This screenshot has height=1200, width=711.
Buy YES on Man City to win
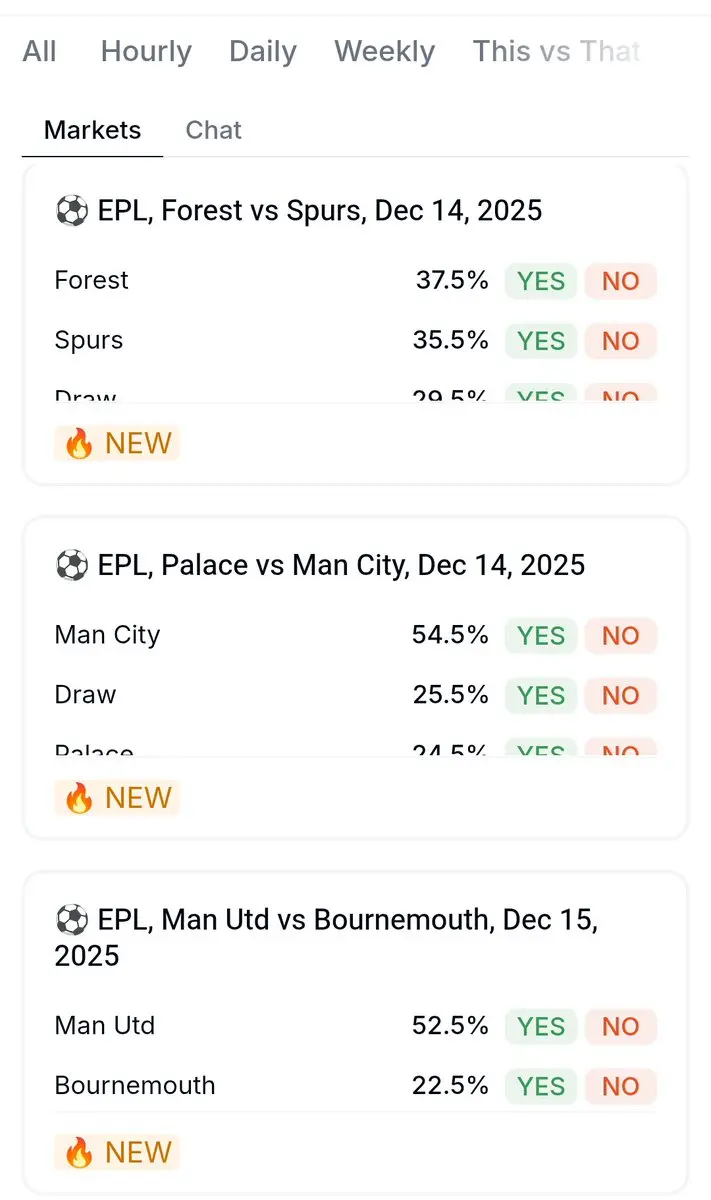point(541,635)
